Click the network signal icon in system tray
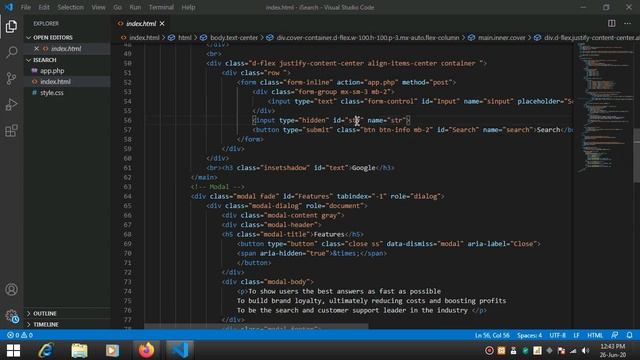 (x=573, y=351)
